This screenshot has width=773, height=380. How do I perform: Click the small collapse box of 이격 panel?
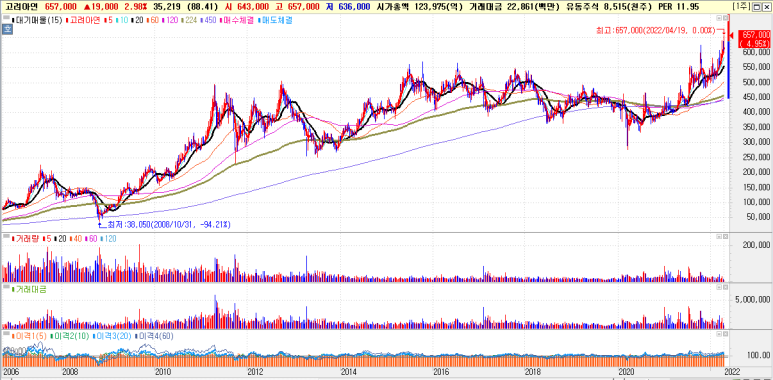pos(719,335)
